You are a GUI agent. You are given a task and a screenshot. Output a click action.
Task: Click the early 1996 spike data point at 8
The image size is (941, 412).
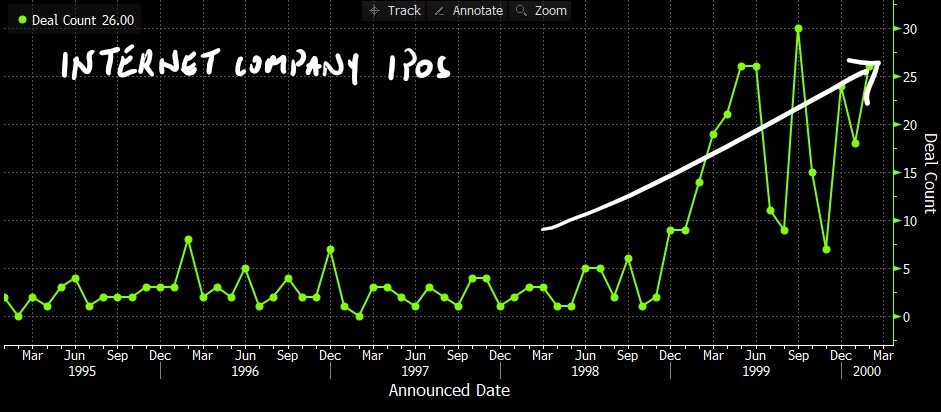click(x=189, y=240)
